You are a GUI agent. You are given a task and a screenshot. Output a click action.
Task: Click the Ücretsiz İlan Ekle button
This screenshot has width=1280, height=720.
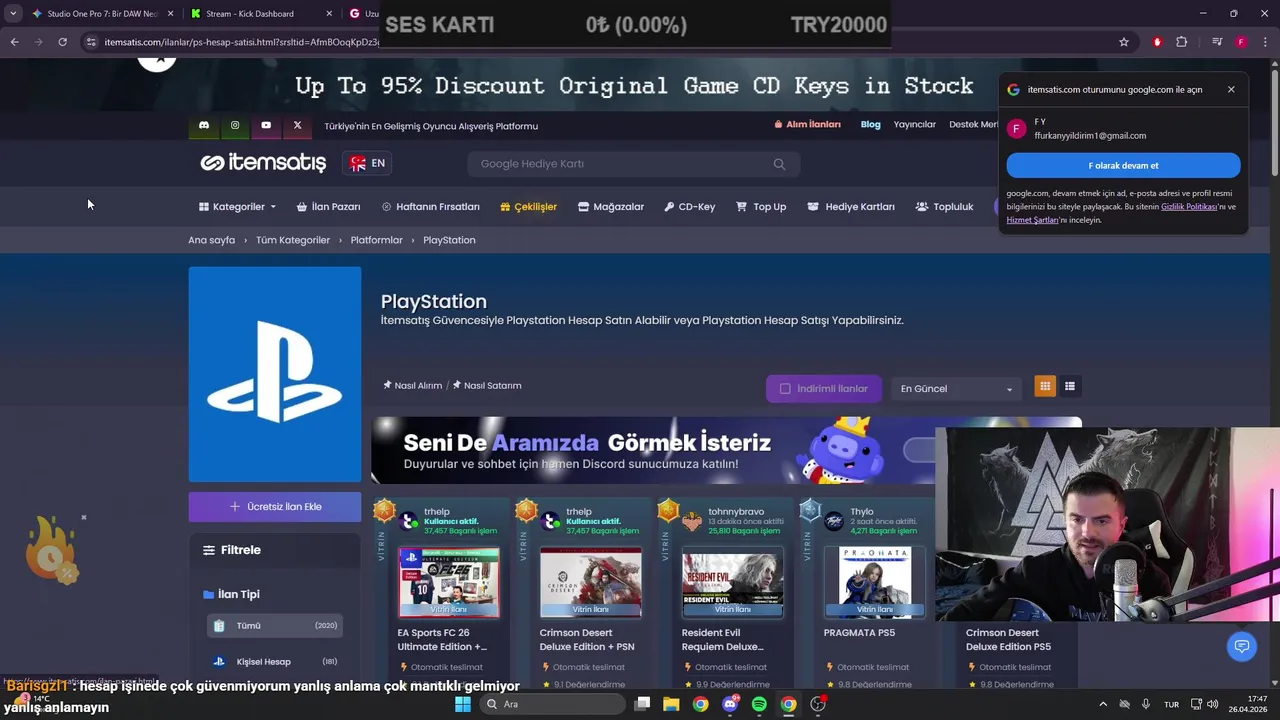tap(275, 507)
